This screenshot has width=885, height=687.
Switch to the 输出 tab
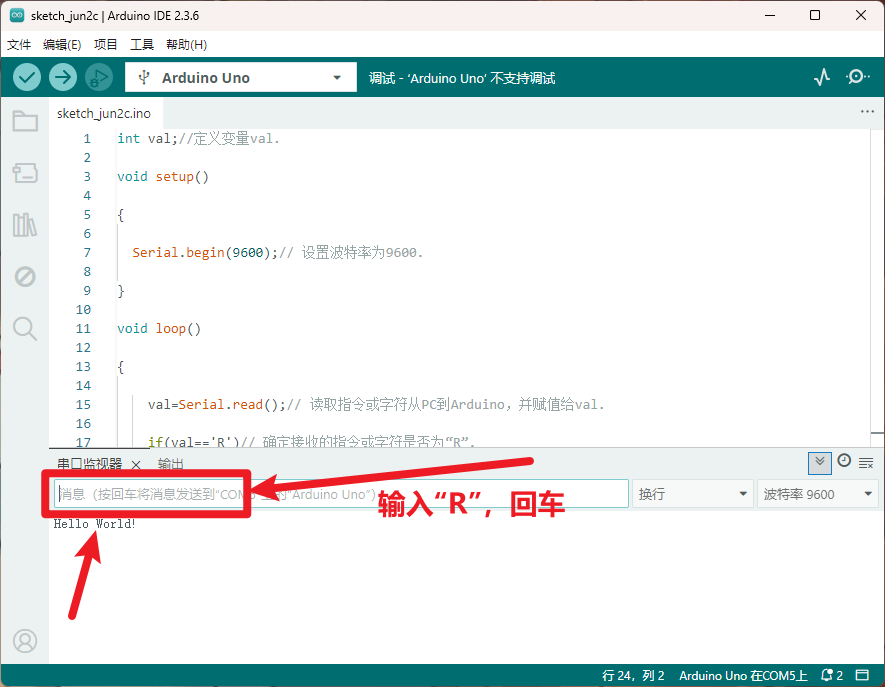click(x=170, y=464)
